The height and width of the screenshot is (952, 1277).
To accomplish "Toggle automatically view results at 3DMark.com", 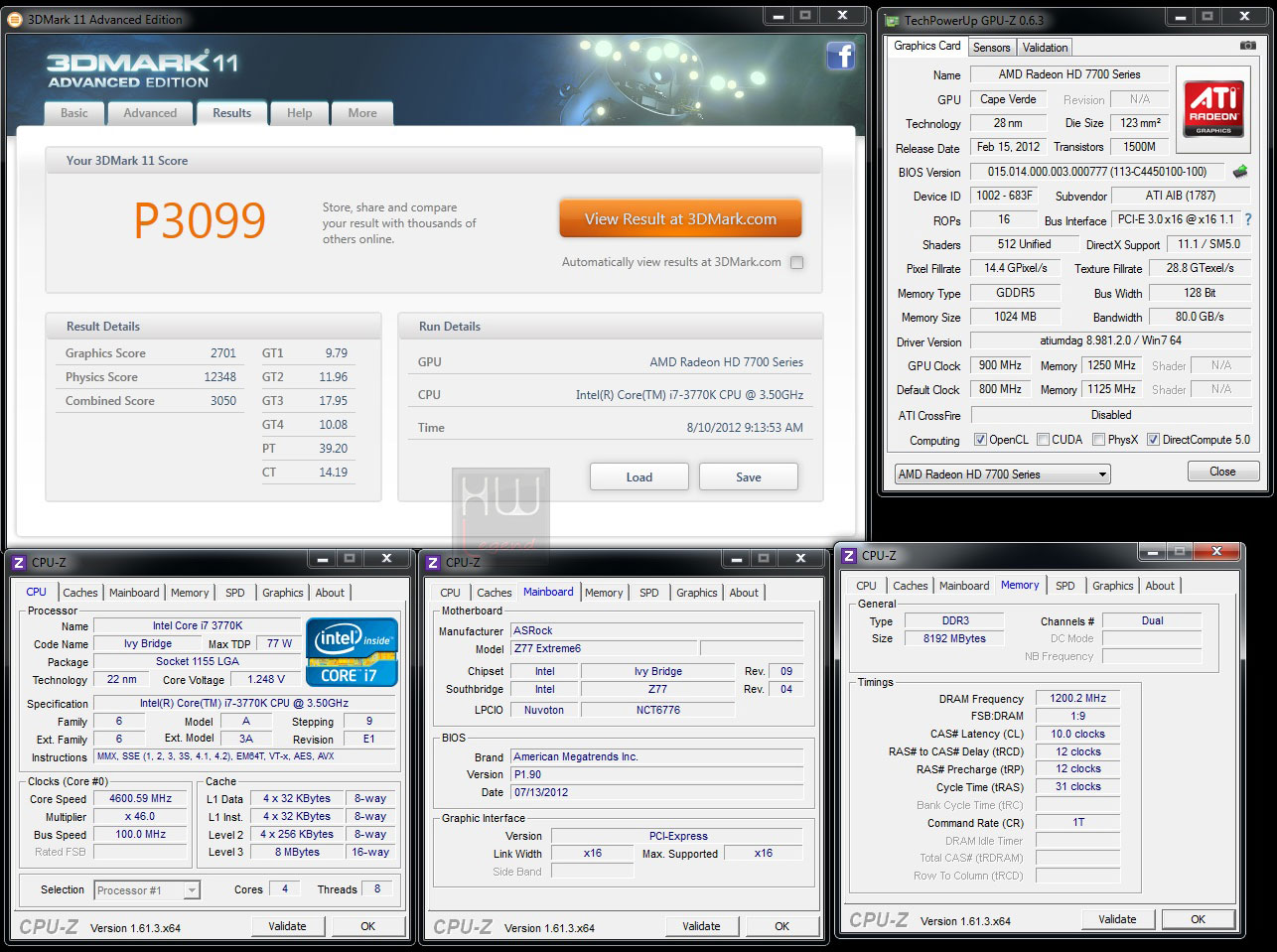I will click(x=796, y=262).
